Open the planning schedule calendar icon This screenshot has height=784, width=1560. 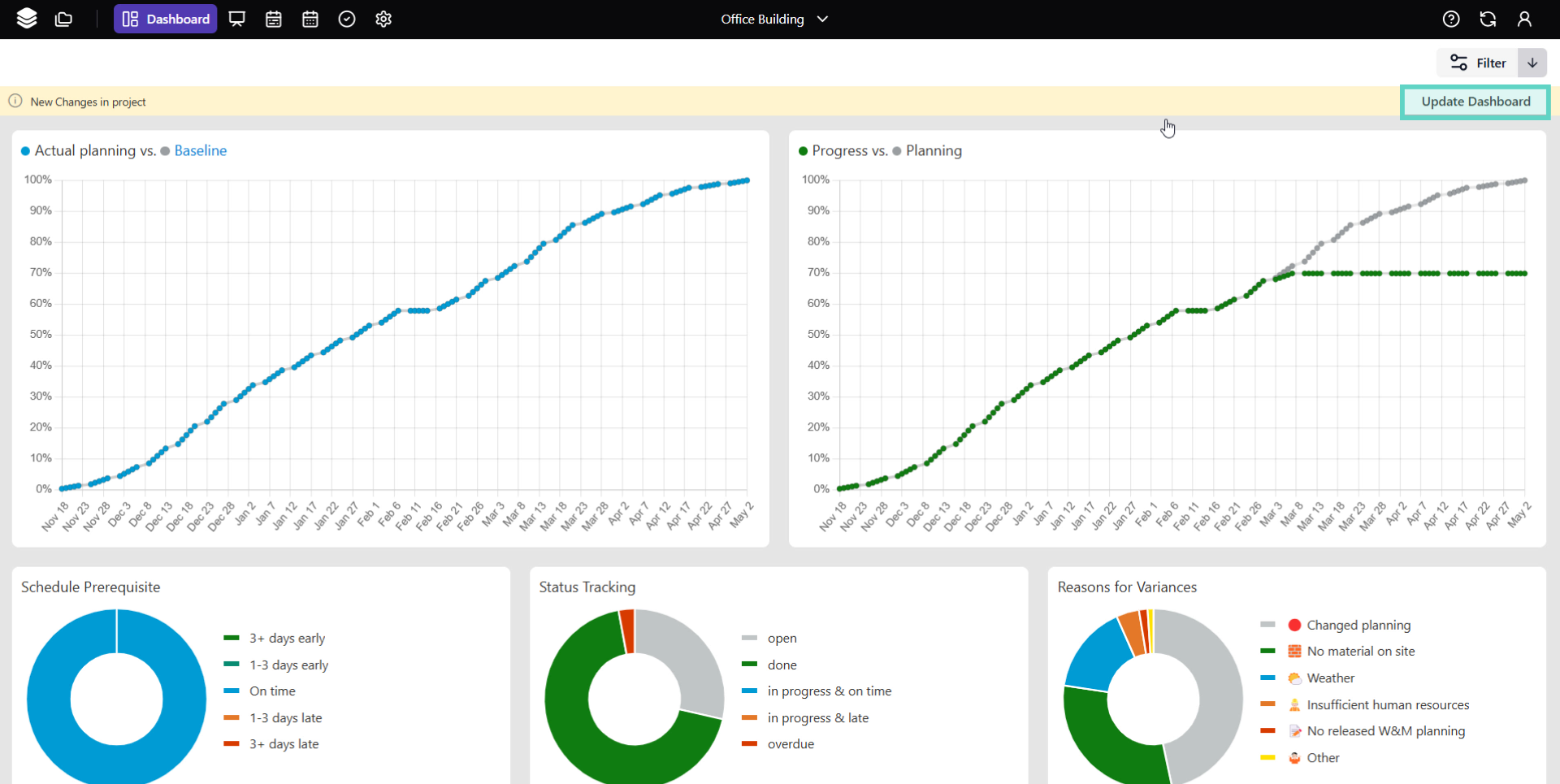click(273, 19)
